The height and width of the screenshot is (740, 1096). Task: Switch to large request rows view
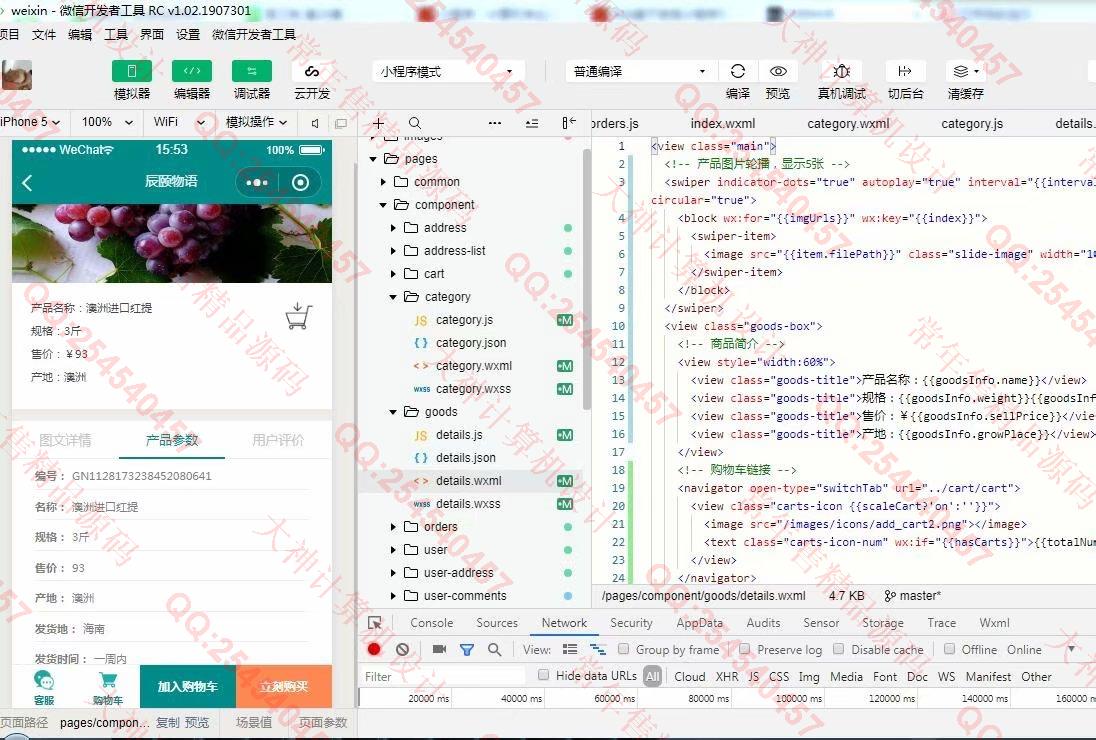pos(570,649)
